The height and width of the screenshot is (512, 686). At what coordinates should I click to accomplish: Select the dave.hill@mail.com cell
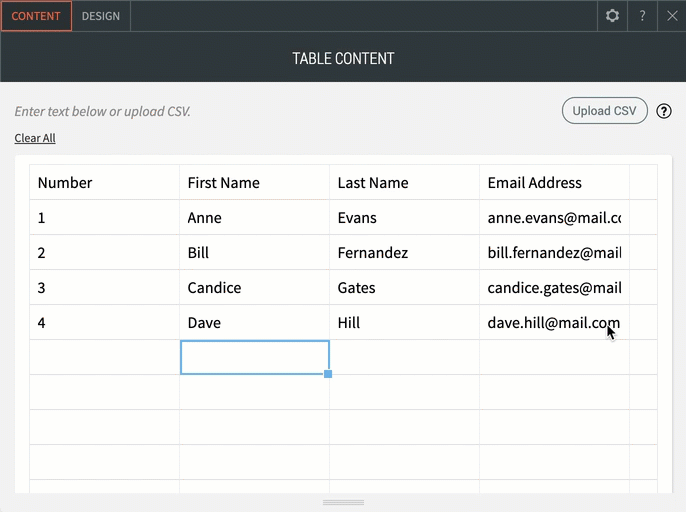coord(554,323)
